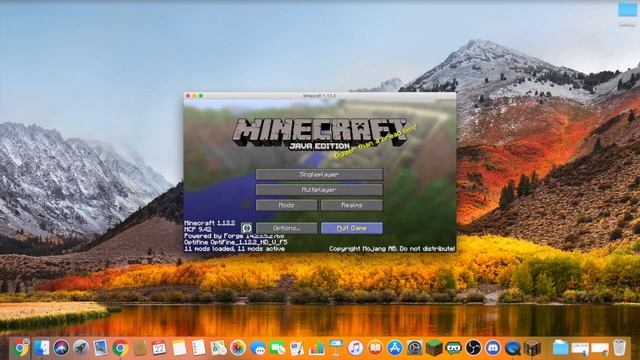Click '11 mods loaded, 11 mods active'
640x360 pixels.
(234, 248)
